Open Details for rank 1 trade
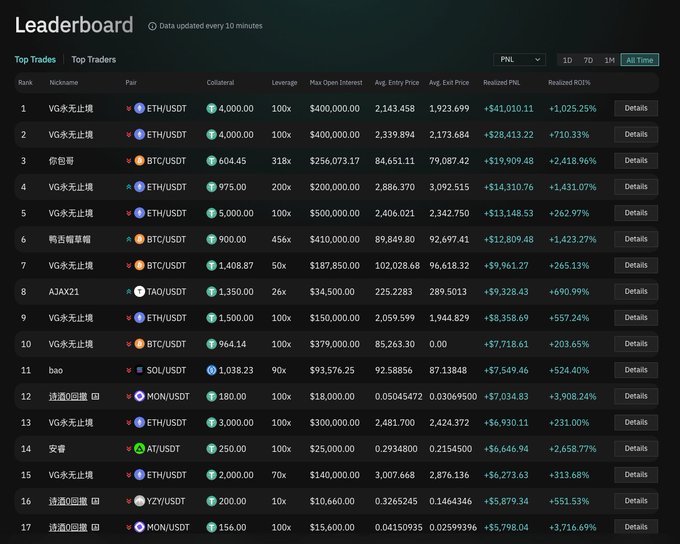The width and height of the screenshot is (680, 544). pyautogui.click(x=636, y=108)
